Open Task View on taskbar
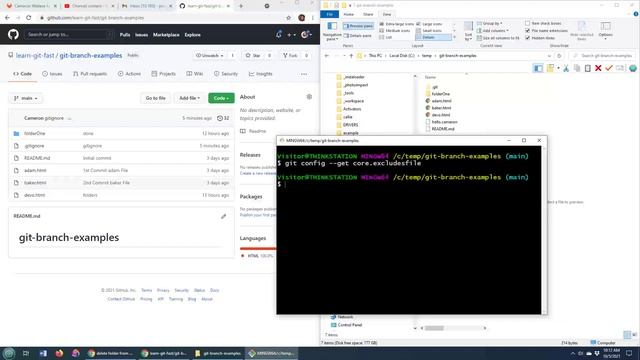 tap(26, 353)
